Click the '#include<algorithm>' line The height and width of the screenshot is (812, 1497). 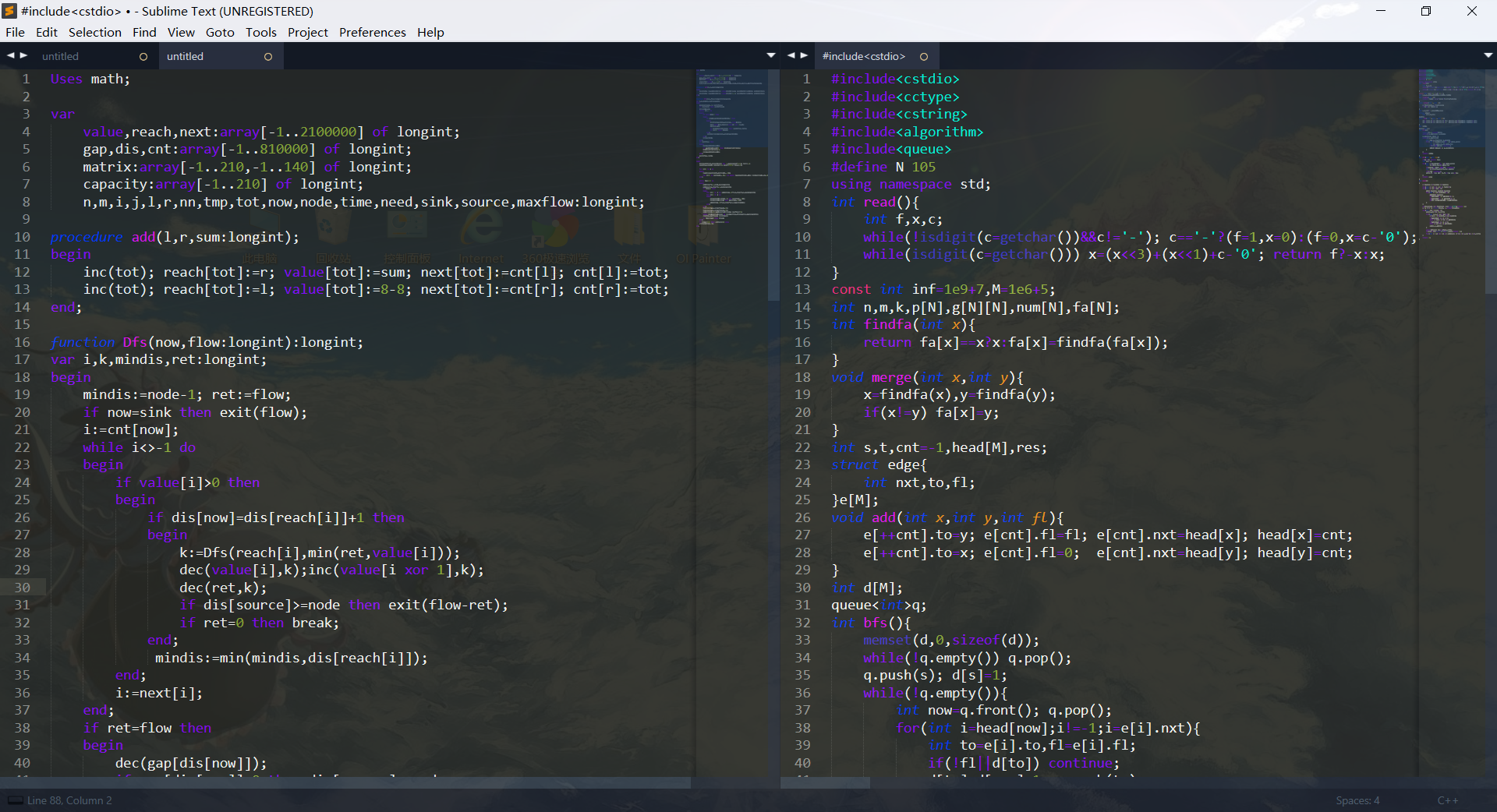[908, 132]
